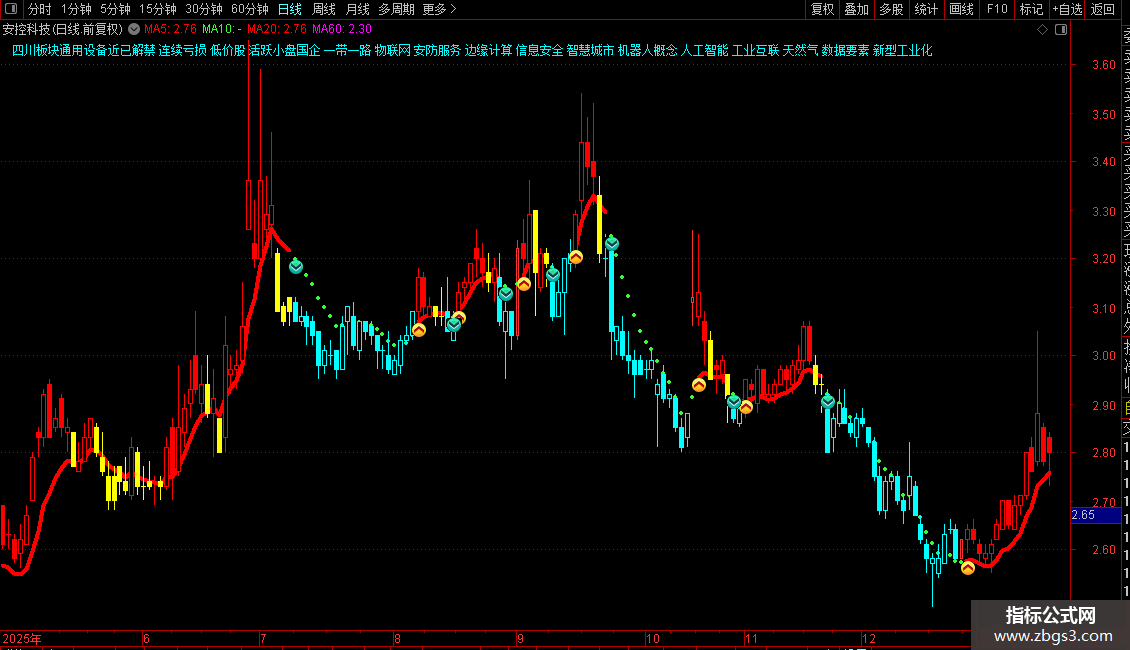Screen dimensions: 1130x650
Task: Click the 3.00 price axis label
Action: [x=1104, y=356]
